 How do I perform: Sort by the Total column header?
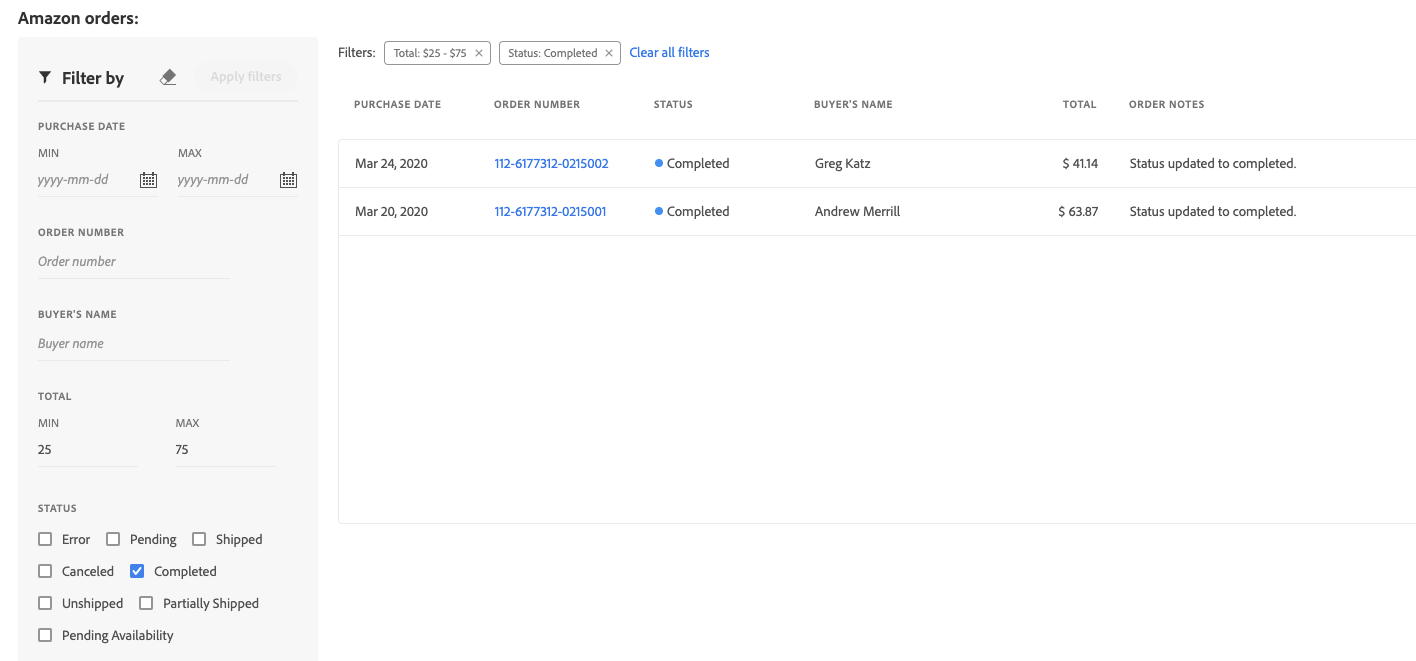click(1080, 104)
